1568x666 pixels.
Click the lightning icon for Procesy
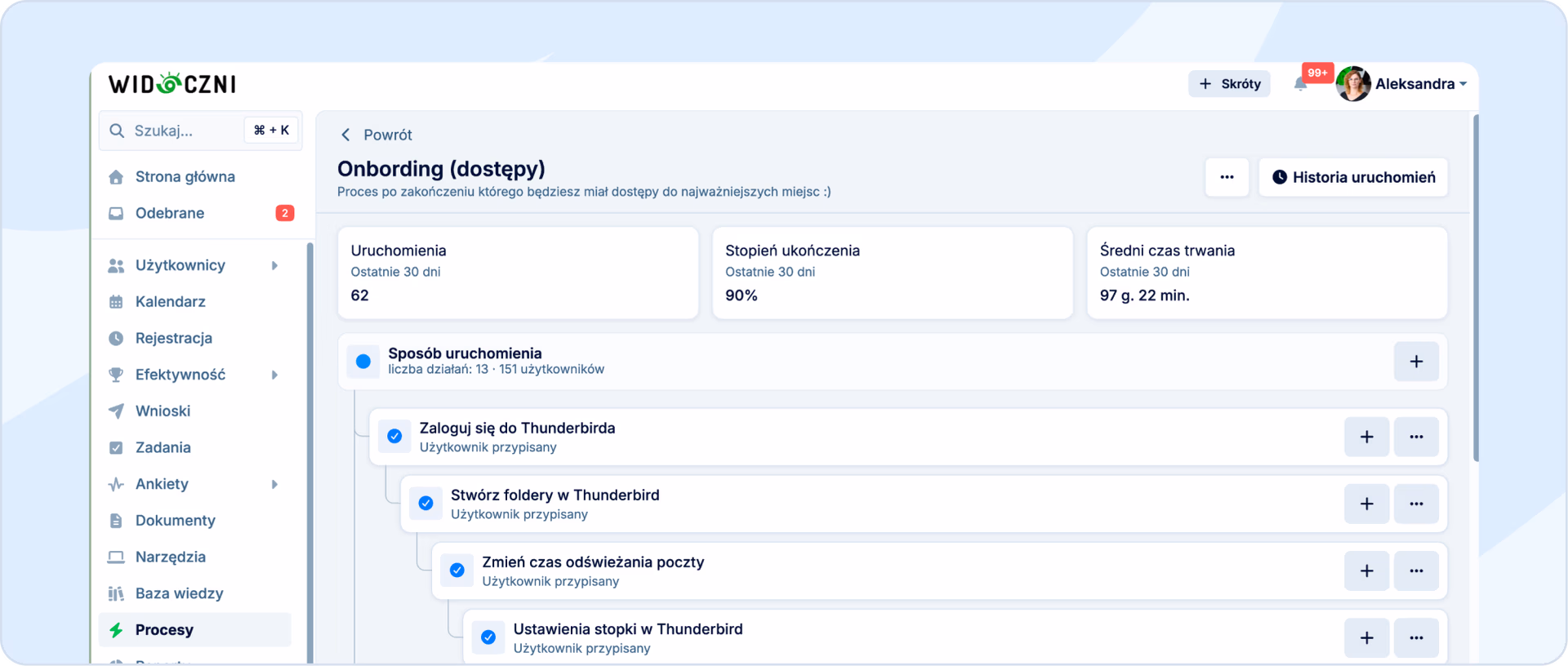(x=116, y=630)
